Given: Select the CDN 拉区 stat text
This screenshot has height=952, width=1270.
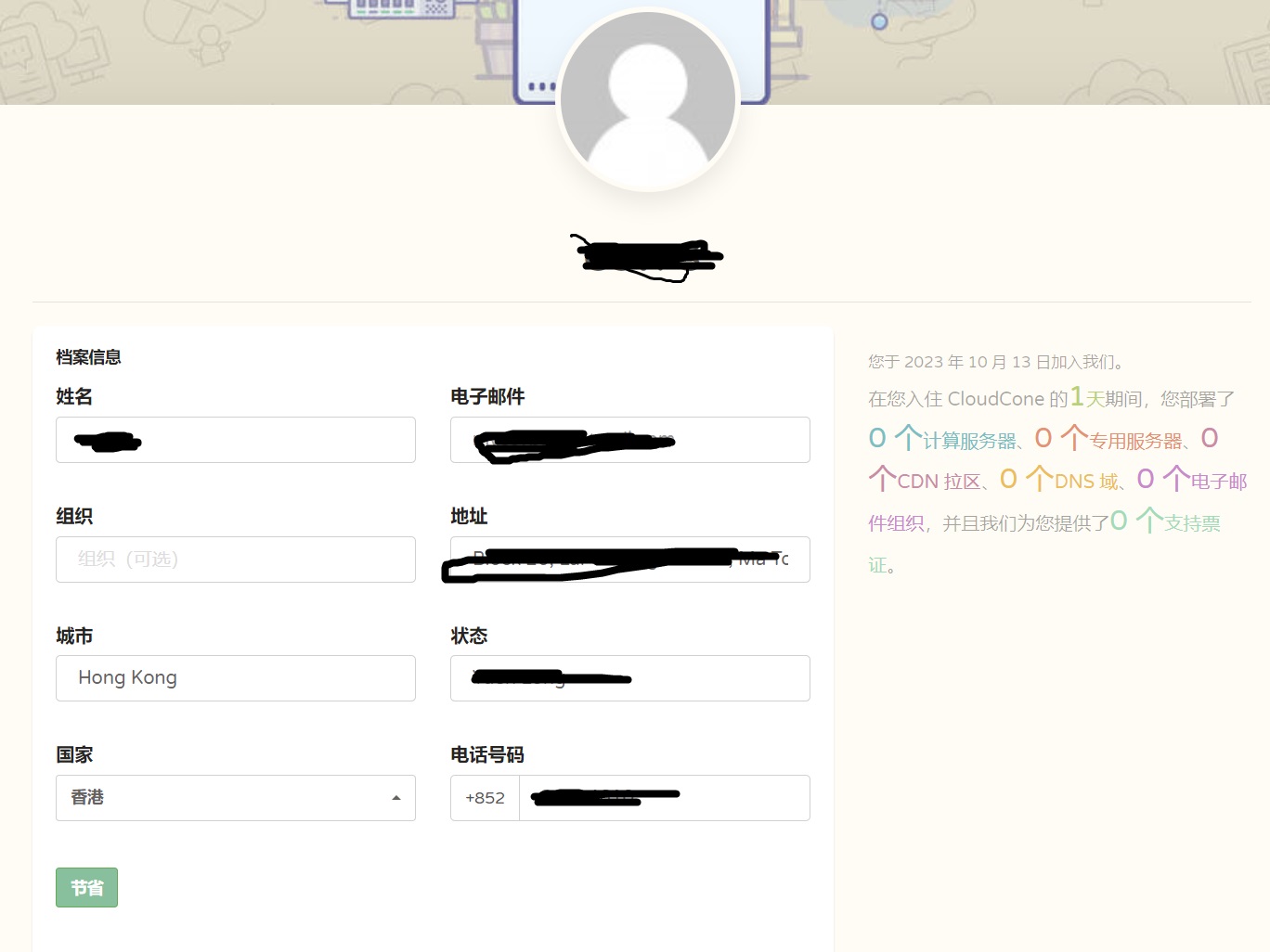Looking at the screenshot, I should (938, 482).
